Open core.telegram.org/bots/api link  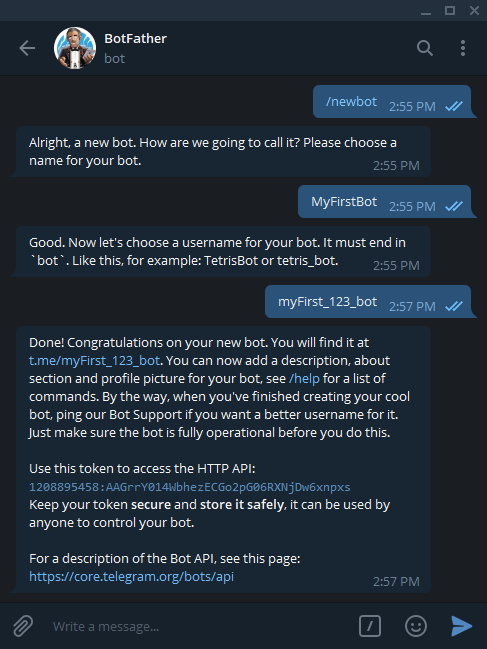[131, 576]
